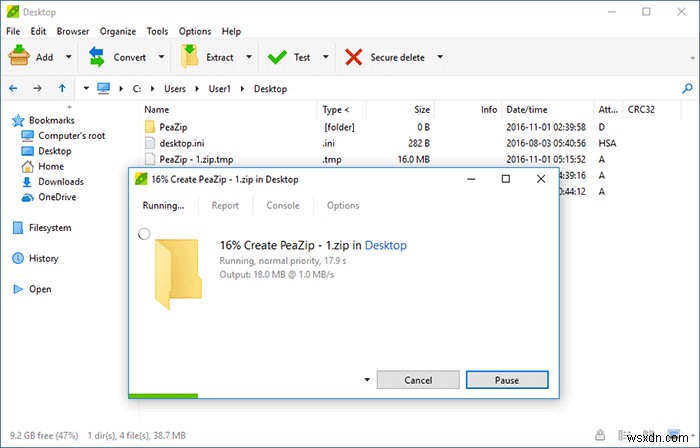The image size is (700, 448).
Task: Open the Edit menu
Action: pos(38,31)
